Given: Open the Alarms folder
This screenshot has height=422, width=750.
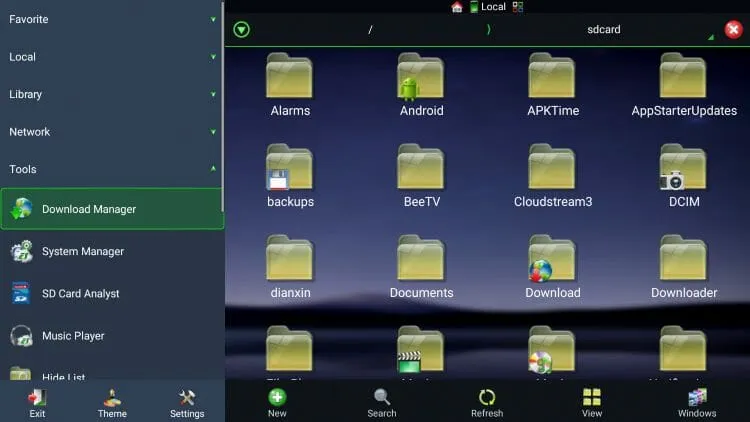Looking at the screenshot, I should coord(290,85).
